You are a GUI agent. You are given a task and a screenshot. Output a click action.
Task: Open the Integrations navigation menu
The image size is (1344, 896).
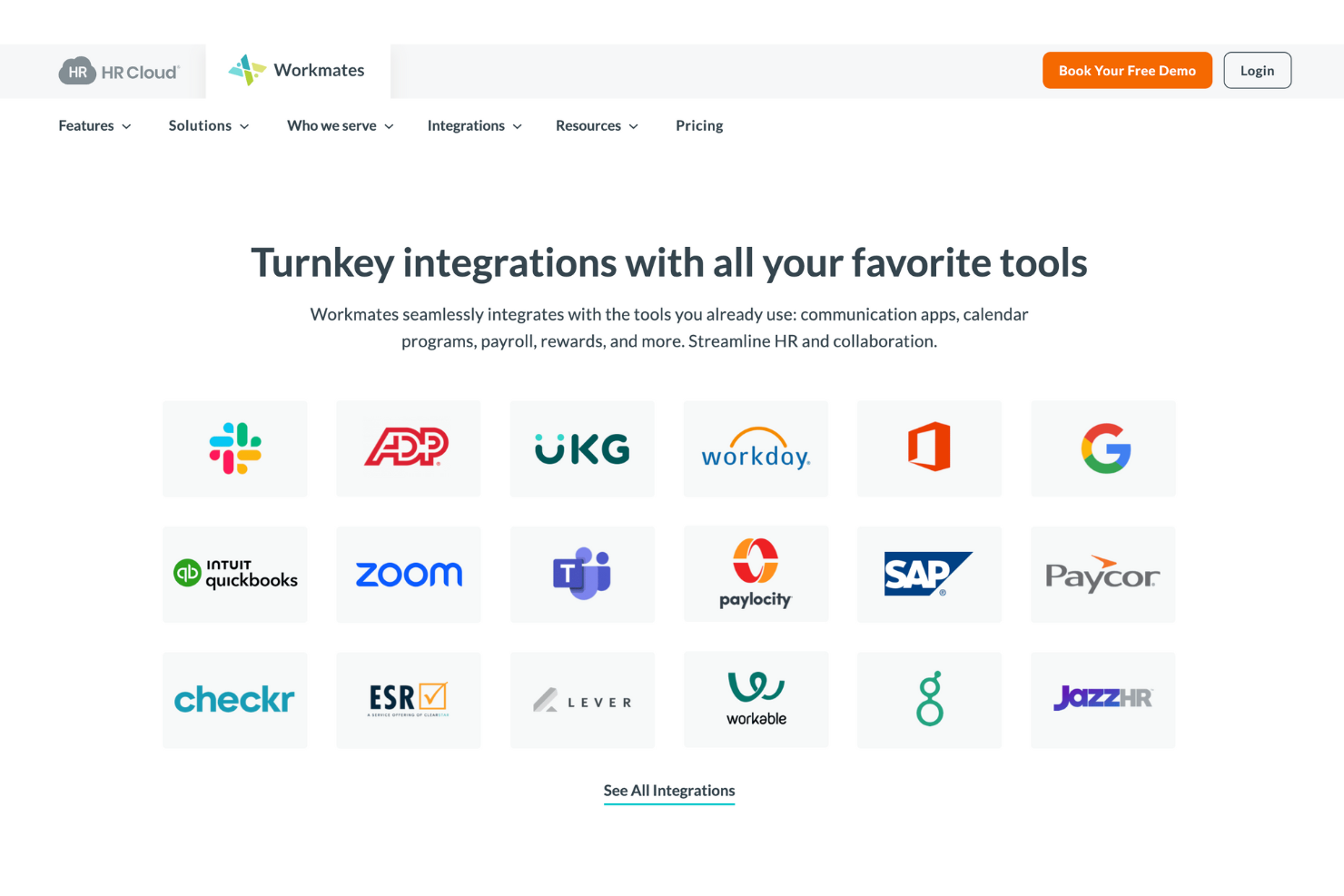[473, 125]
